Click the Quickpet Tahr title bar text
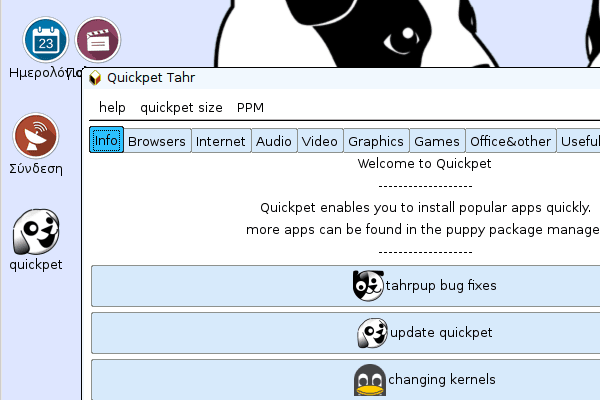This screenshot has width=600, height=400. [x=151, y=78]
